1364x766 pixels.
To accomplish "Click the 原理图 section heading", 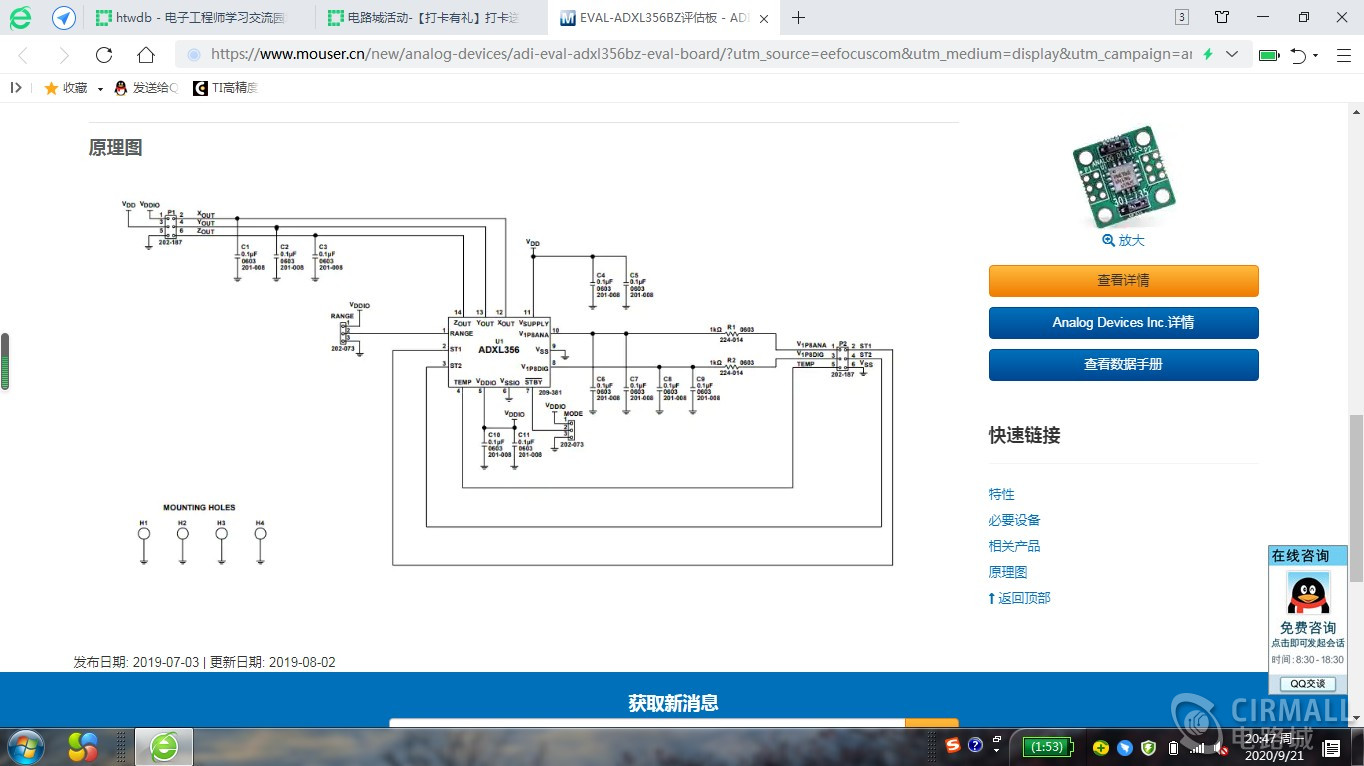I will [x=115, y=148].
